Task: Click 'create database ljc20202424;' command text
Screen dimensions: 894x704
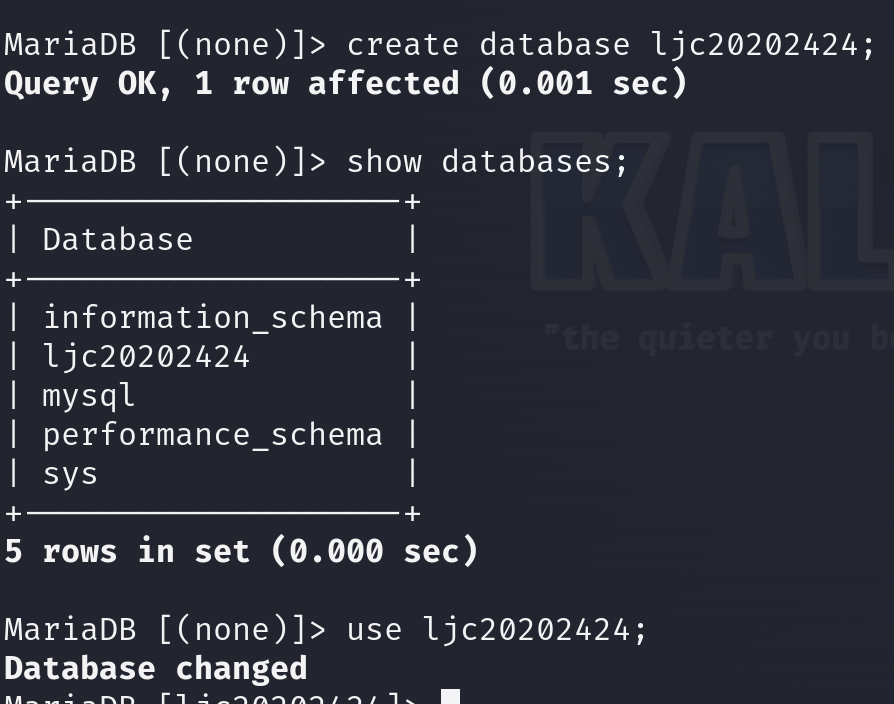Action: (610, 45)
